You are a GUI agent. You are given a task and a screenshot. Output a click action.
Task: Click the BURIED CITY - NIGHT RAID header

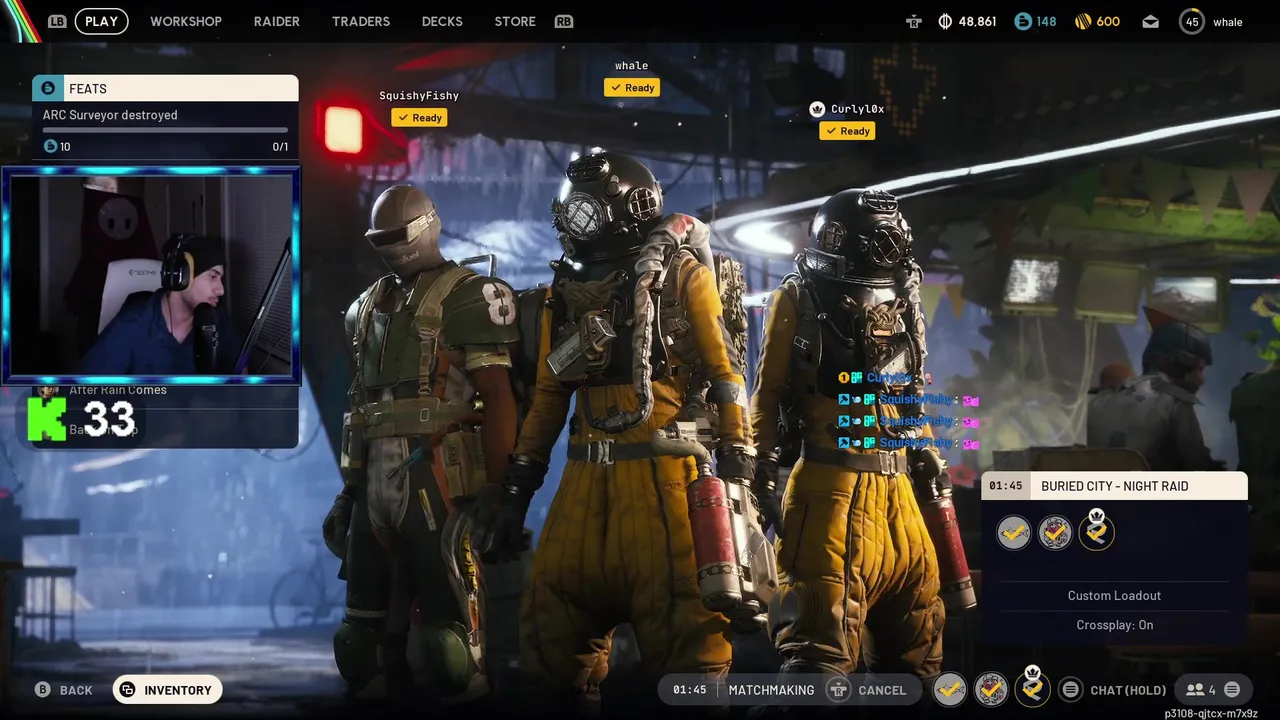[1115, 486]
